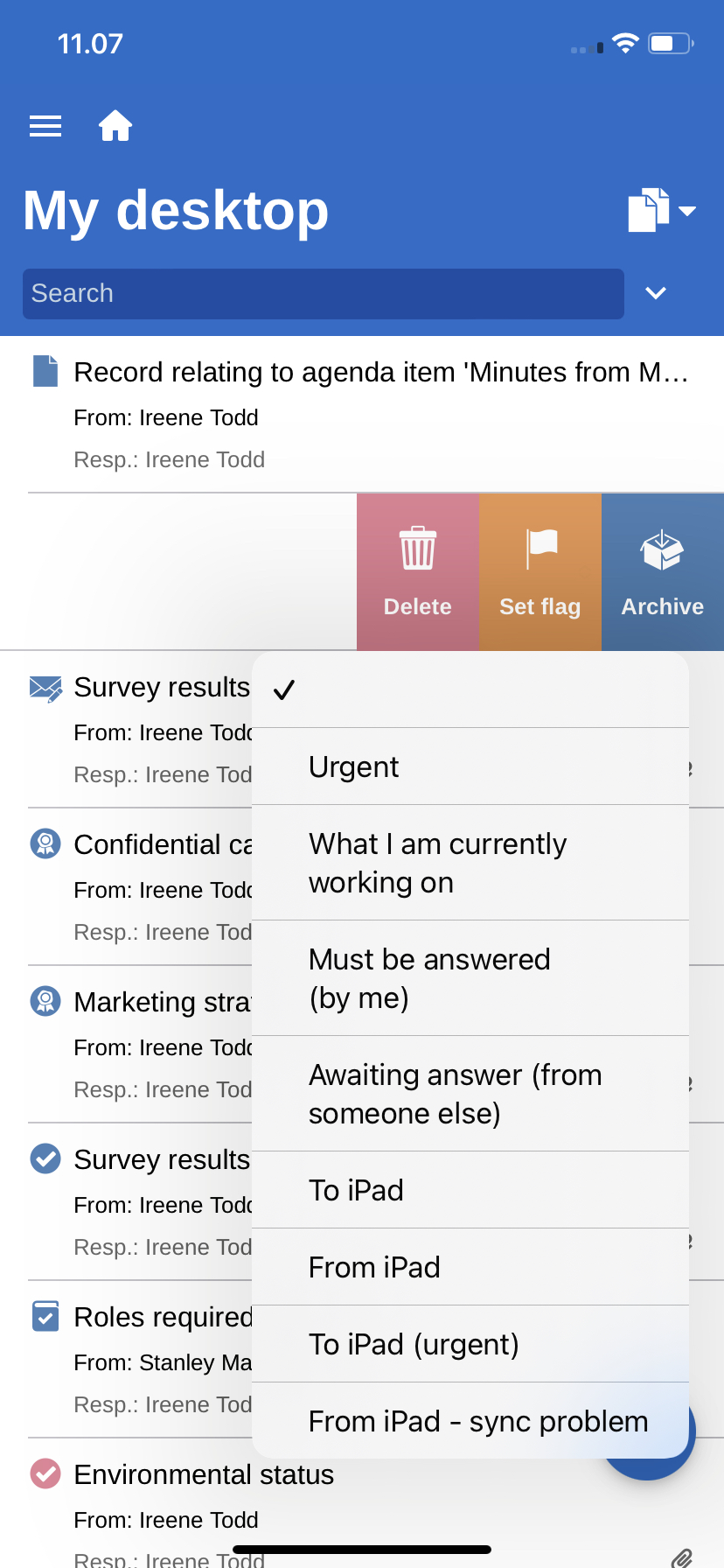The height and width of the screenshot is (1568, 724).
Task: Tap the Delete trash button
Action: [x=418, y=571]
